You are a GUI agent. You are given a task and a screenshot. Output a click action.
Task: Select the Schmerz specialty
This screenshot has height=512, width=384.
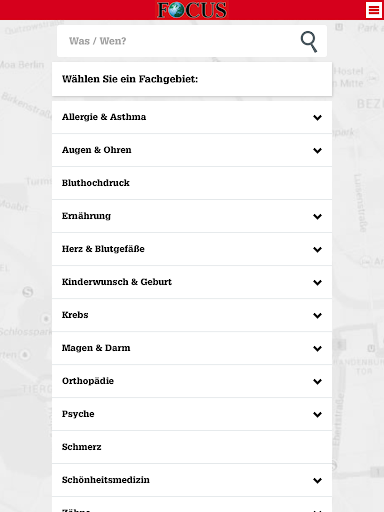click(192, 447)
